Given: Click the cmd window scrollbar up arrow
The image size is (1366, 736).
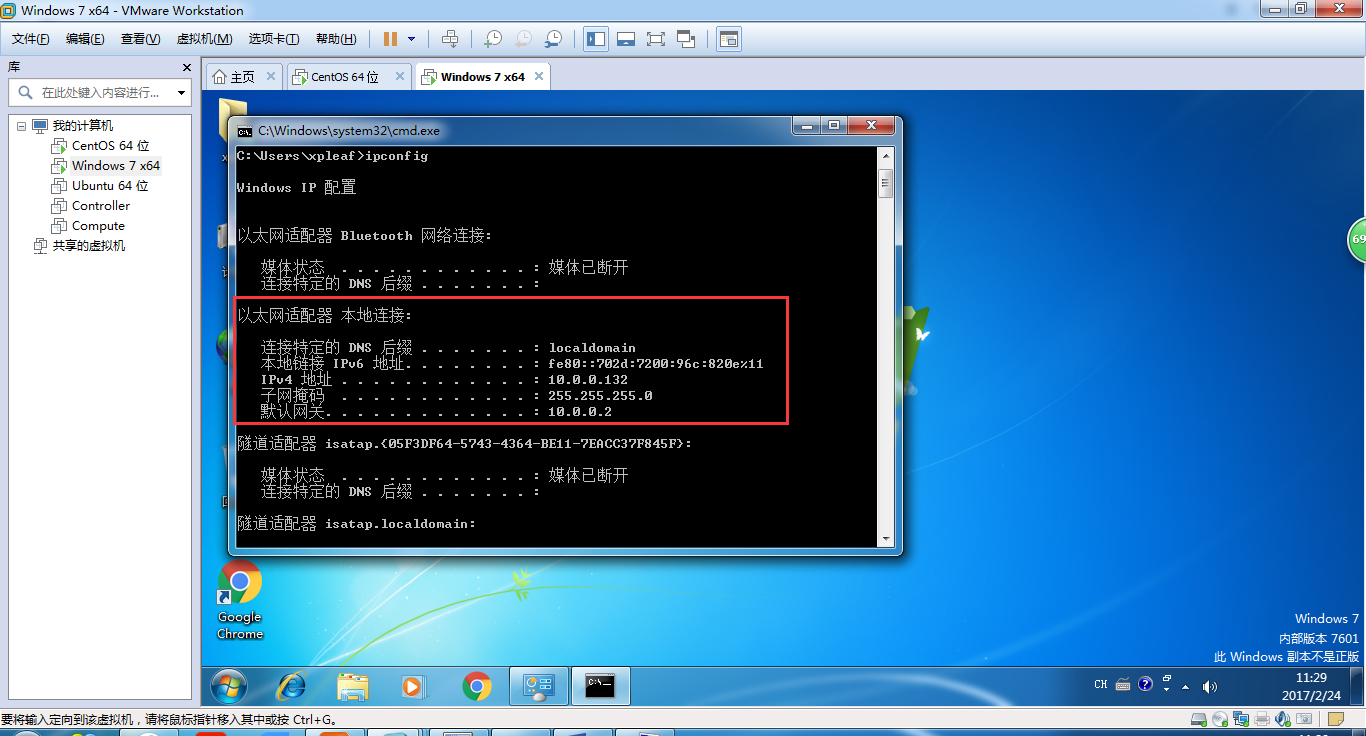Looking at the screenshot, I should pos(884,156).
